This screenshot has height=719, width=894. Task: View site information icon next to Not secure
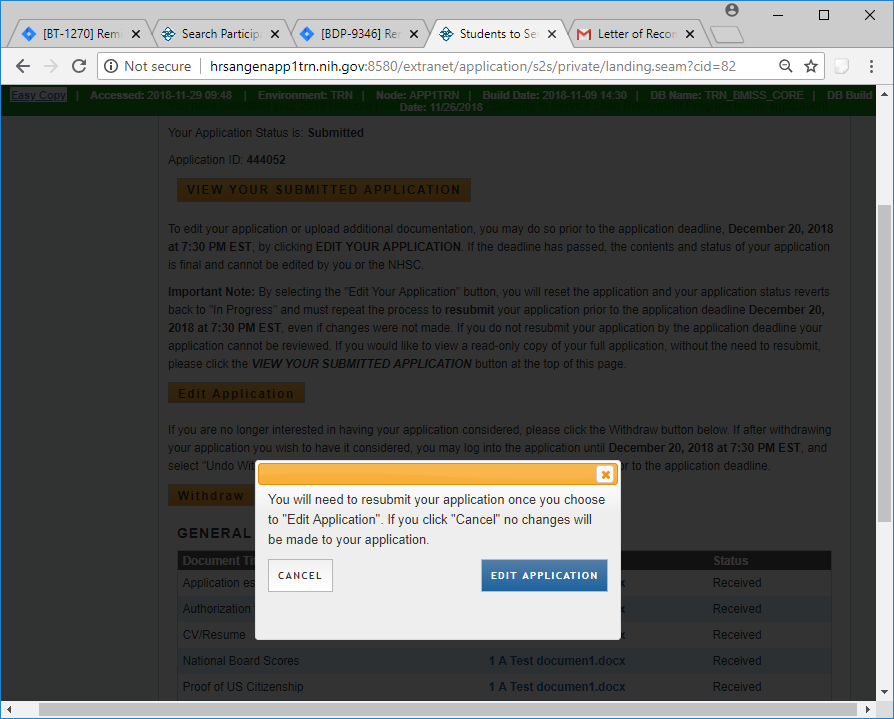point(111,66)
